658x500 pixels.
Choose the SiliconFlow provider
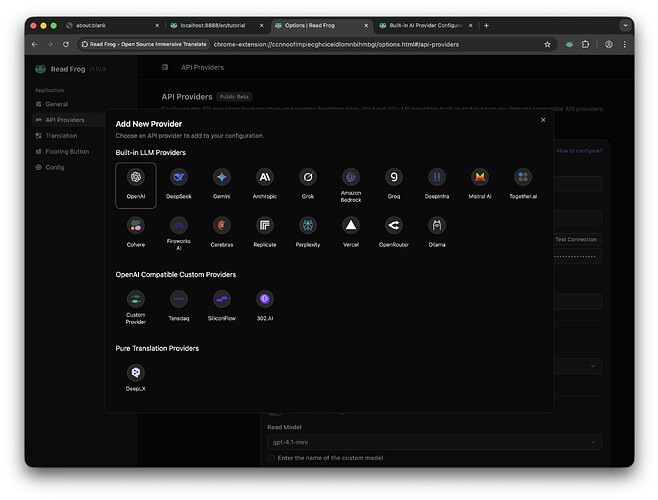point(222,307)
